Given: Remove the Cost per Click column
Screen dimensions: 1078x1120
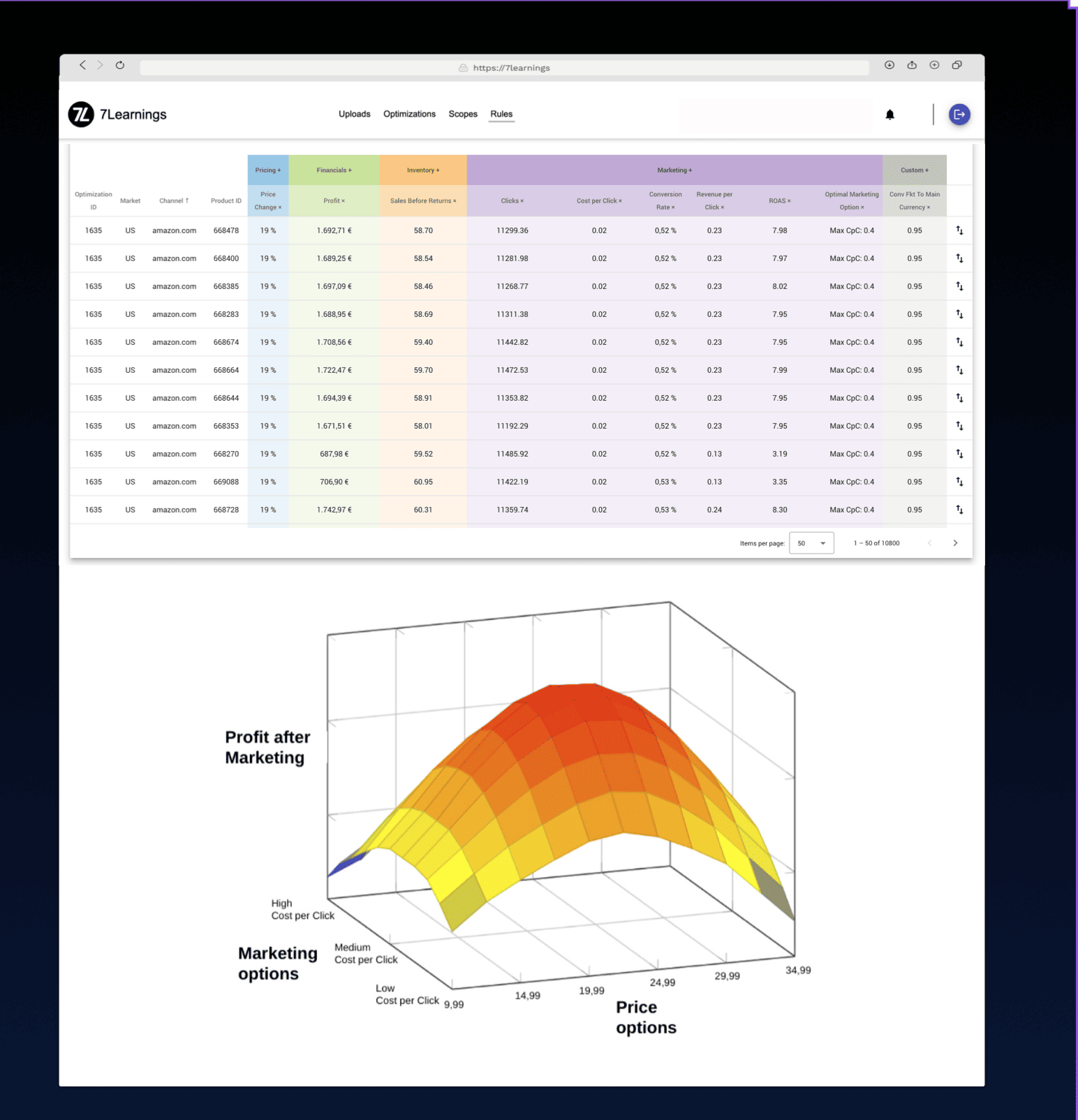Looking at the screenshot, I should (x=620, y=201).
